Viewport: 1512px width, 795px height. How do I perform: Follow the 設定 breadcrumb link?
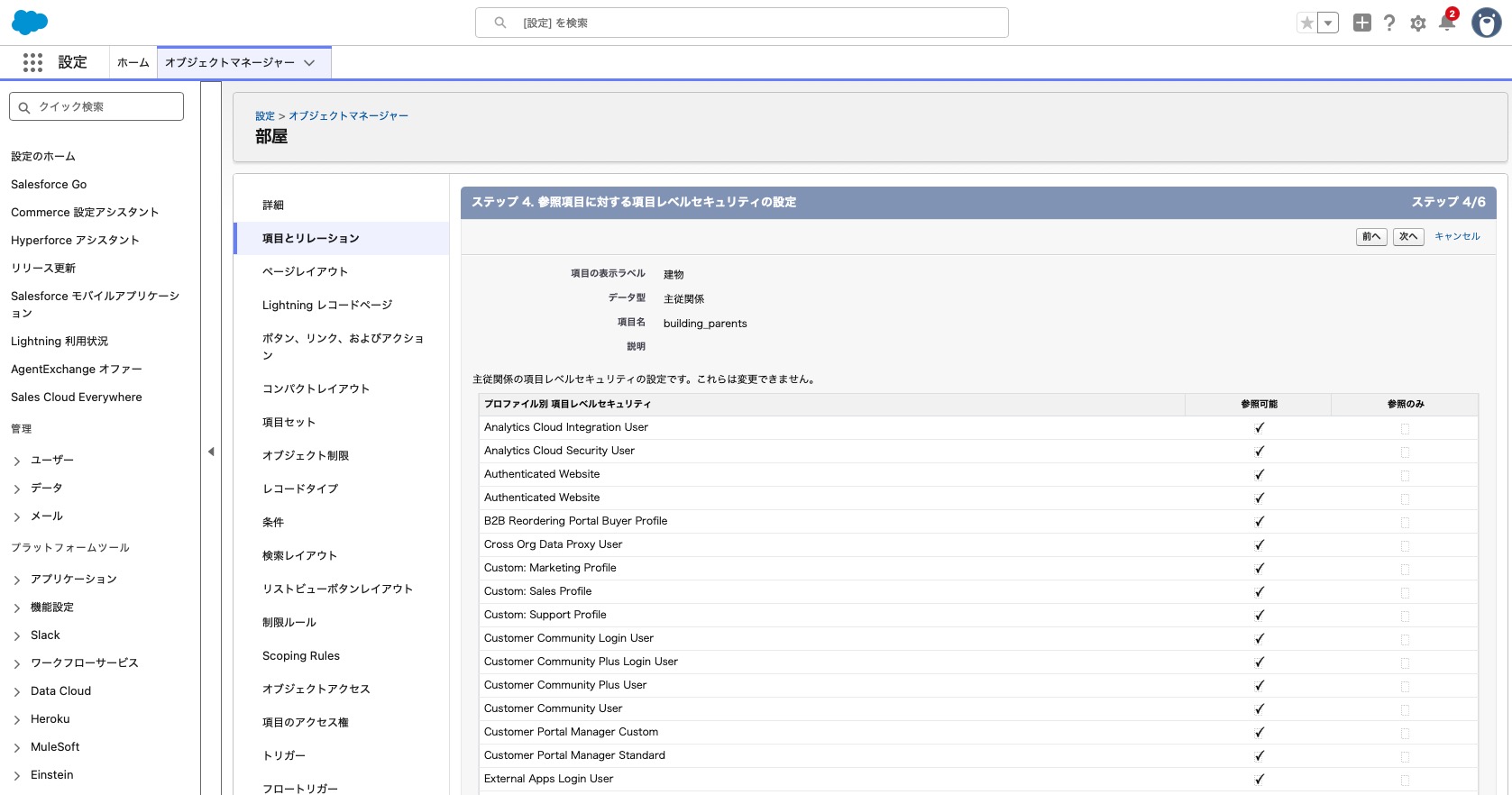[x=265, y=116]
